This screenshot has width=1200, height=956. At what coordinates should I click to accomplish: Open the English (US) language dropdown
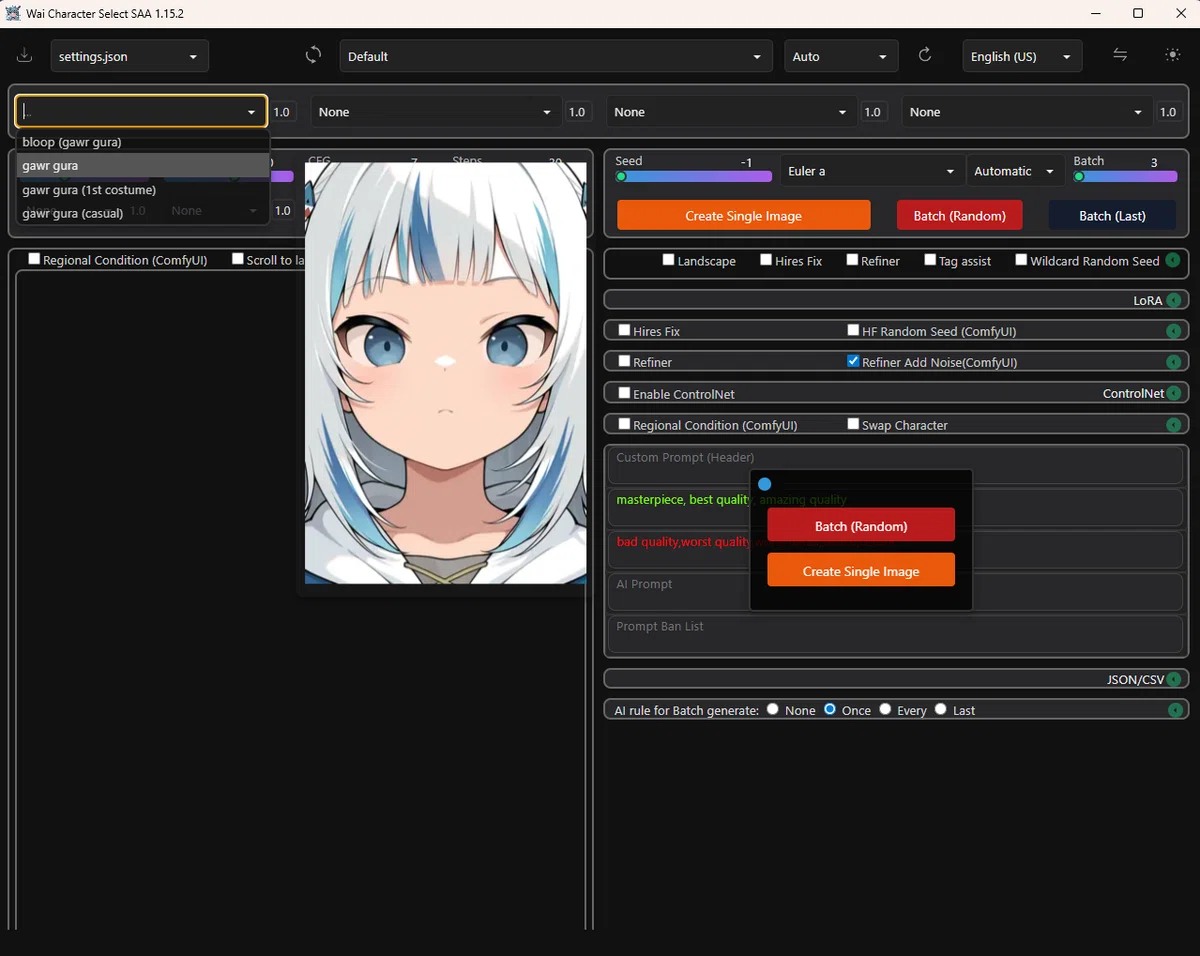coord(1022,56)
